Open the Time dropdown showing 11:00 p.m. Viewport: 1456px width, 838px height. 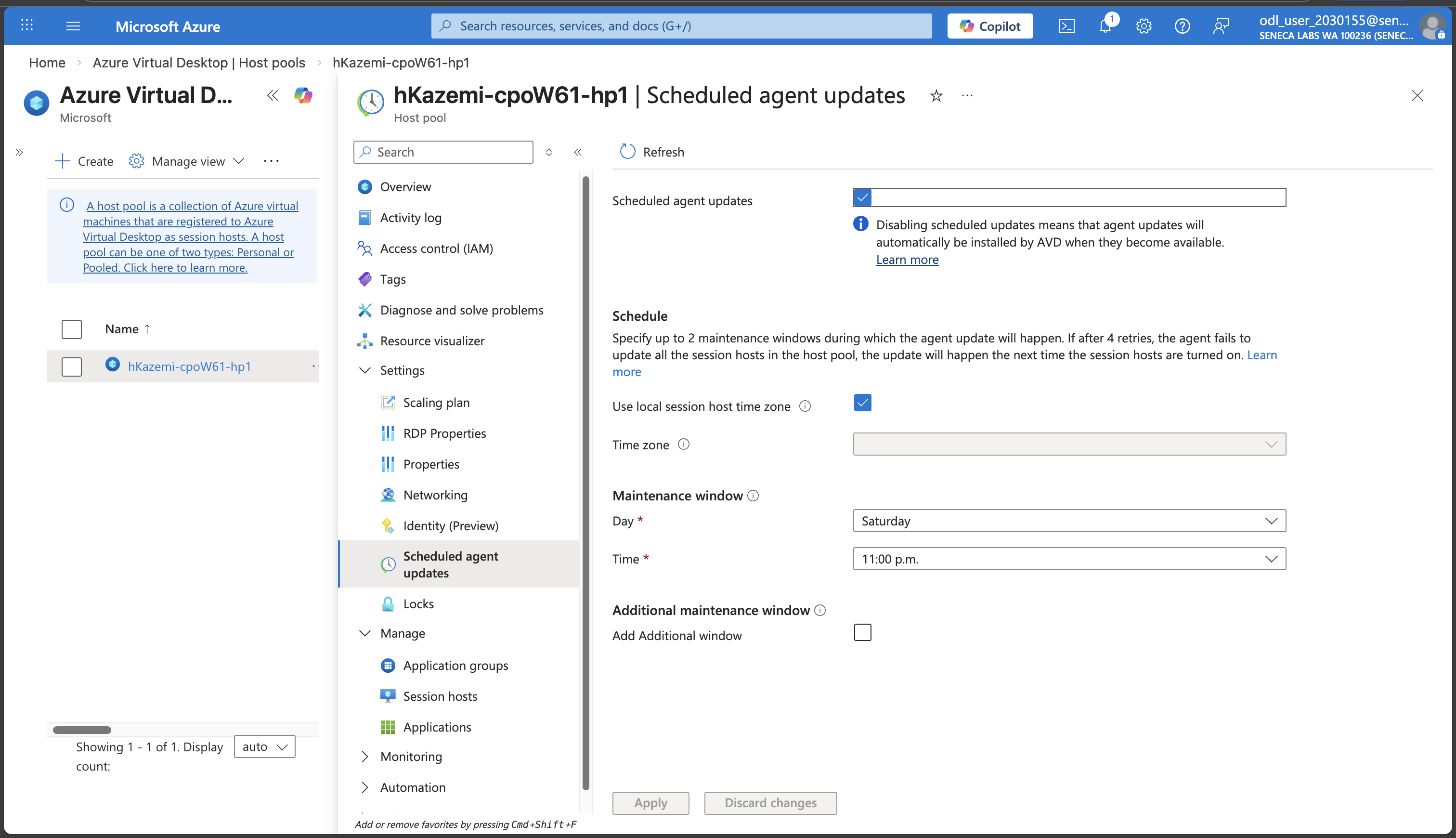(1069, 559)
